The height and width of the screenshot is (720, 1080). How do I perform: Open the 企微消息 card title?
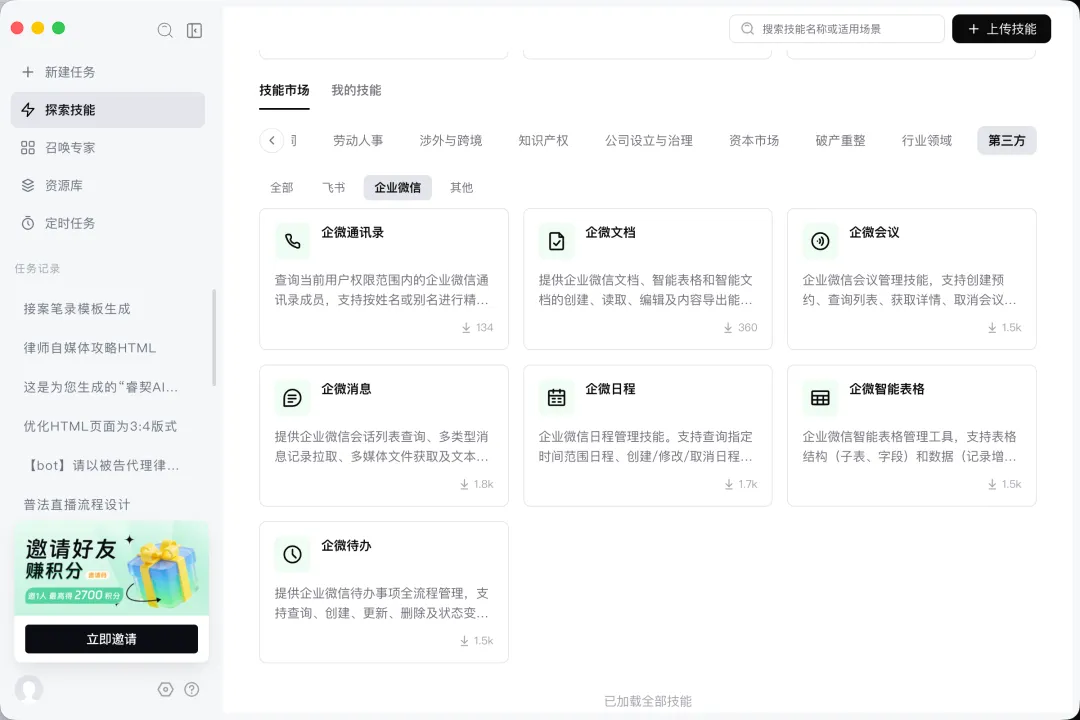click(x=346, y=389)
